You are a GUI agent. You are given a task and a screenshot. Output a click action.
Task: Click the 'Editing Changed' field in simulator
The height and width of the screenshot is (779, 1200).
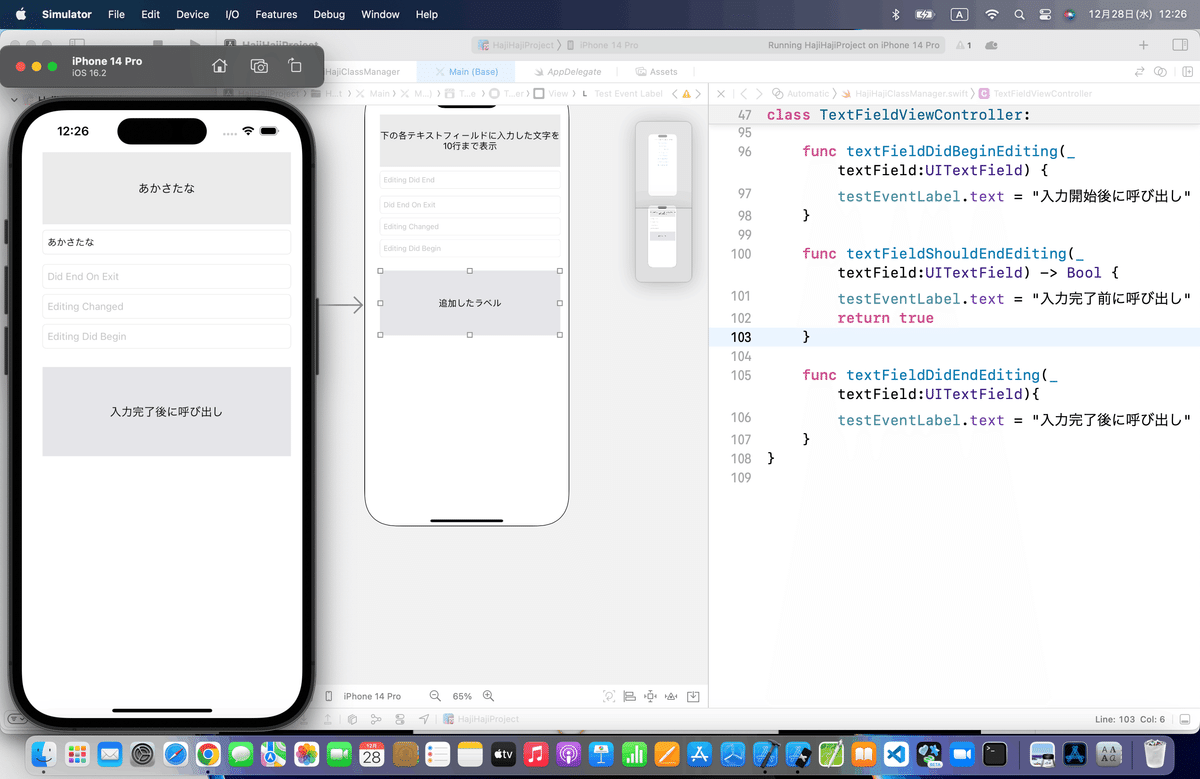pyautogui.click(x=166, y=306)
